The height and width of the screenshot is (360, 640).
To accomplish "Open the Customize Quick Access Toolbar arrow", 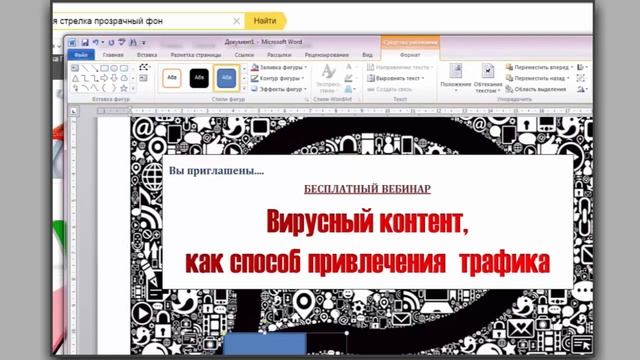I will (x=144, y=42).
